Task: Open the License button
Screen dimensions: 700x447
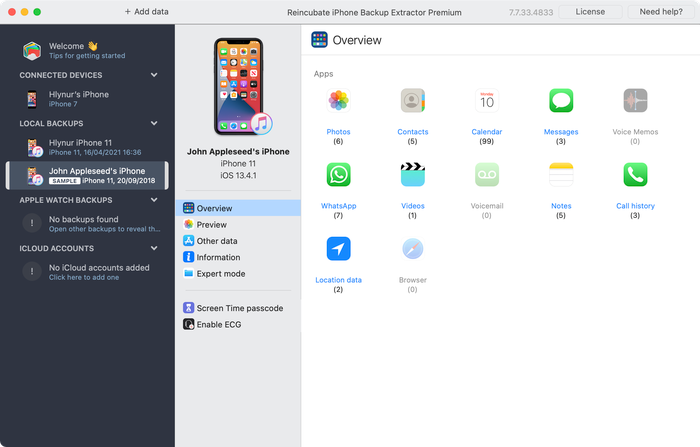Action: click(590, 12)
